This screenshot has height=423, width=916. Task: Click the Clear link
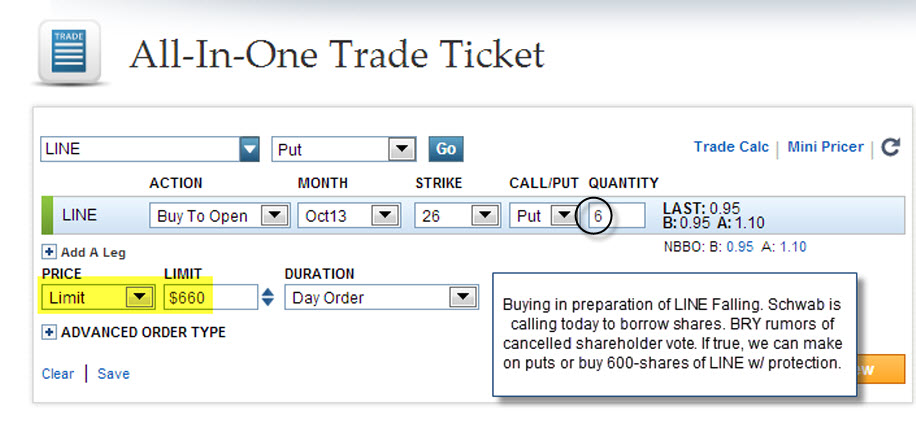point(58,374)
